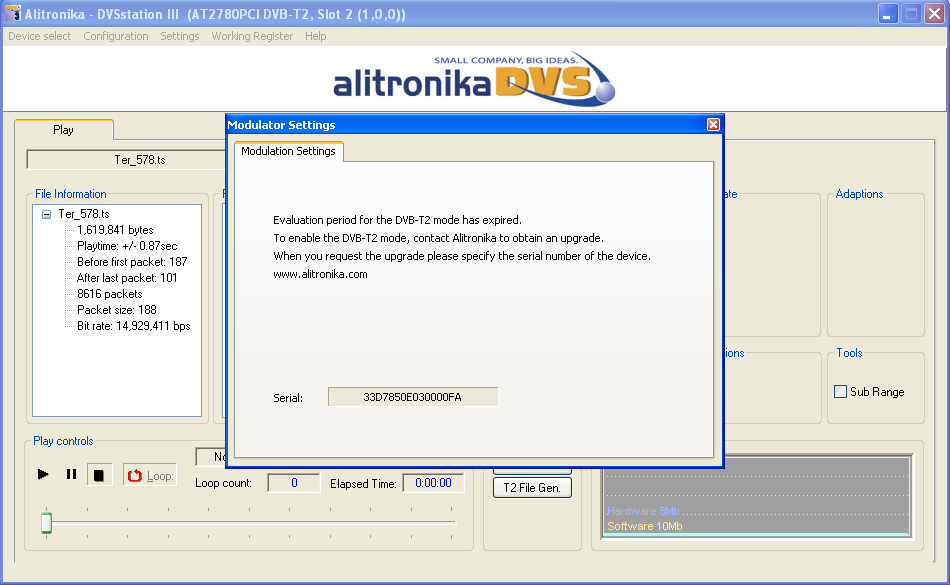Click the Elapsed Time field
950x585 pixels.
point(433,483)
